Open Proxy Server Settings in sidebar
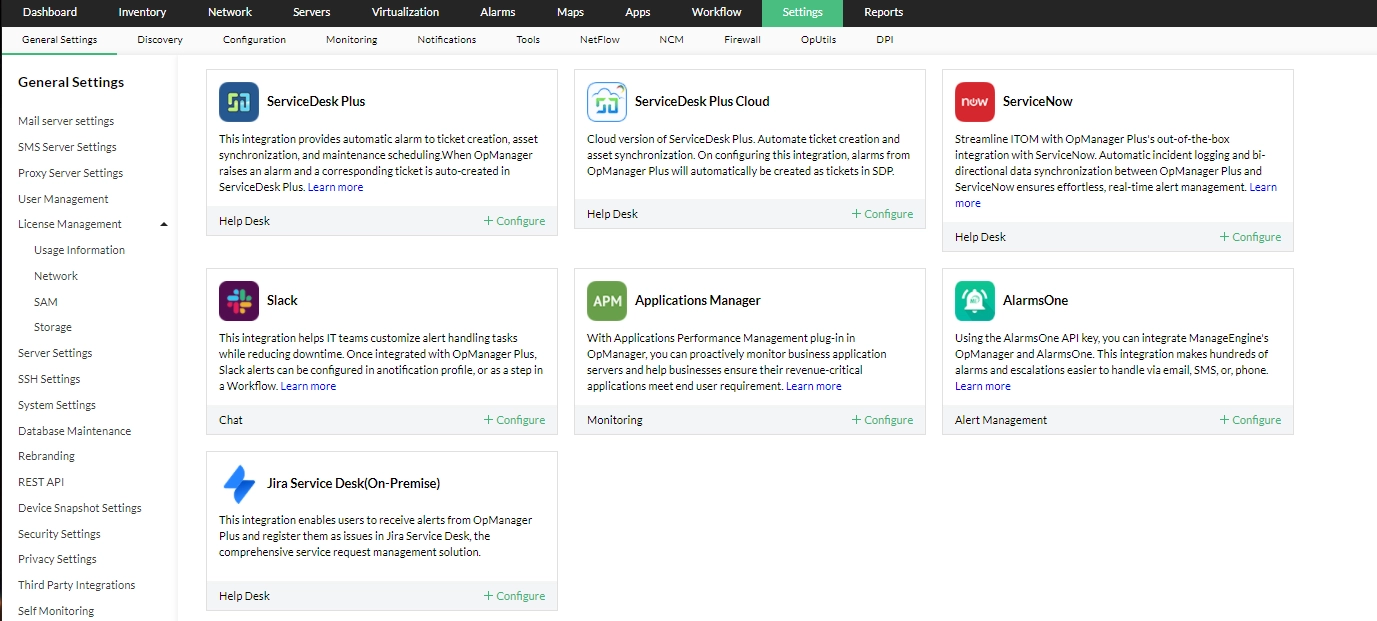 click(70, 173)
